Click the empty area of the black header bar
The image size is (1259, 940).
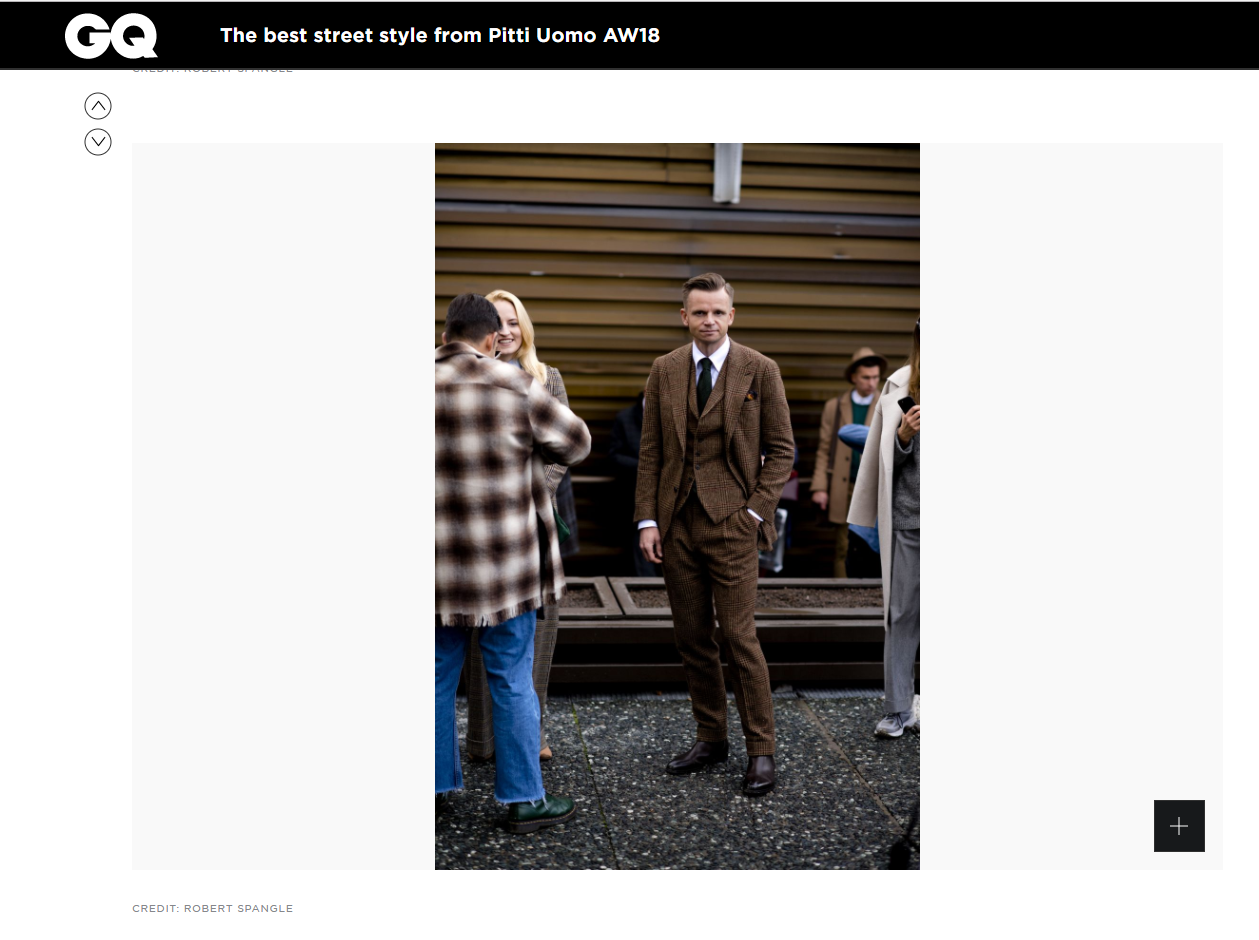pos(950,36)
